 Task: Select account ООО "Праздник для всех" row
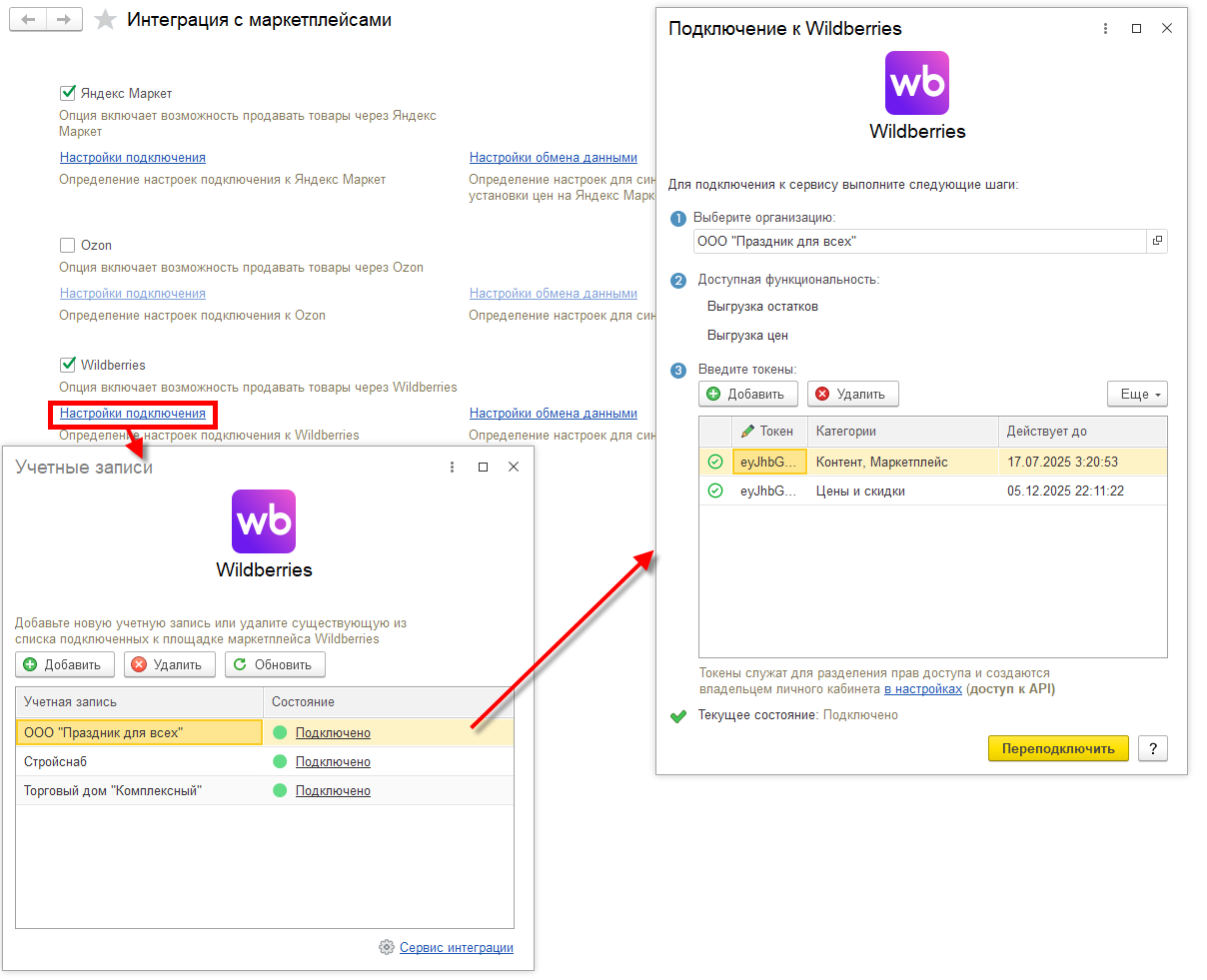(265, 732)
